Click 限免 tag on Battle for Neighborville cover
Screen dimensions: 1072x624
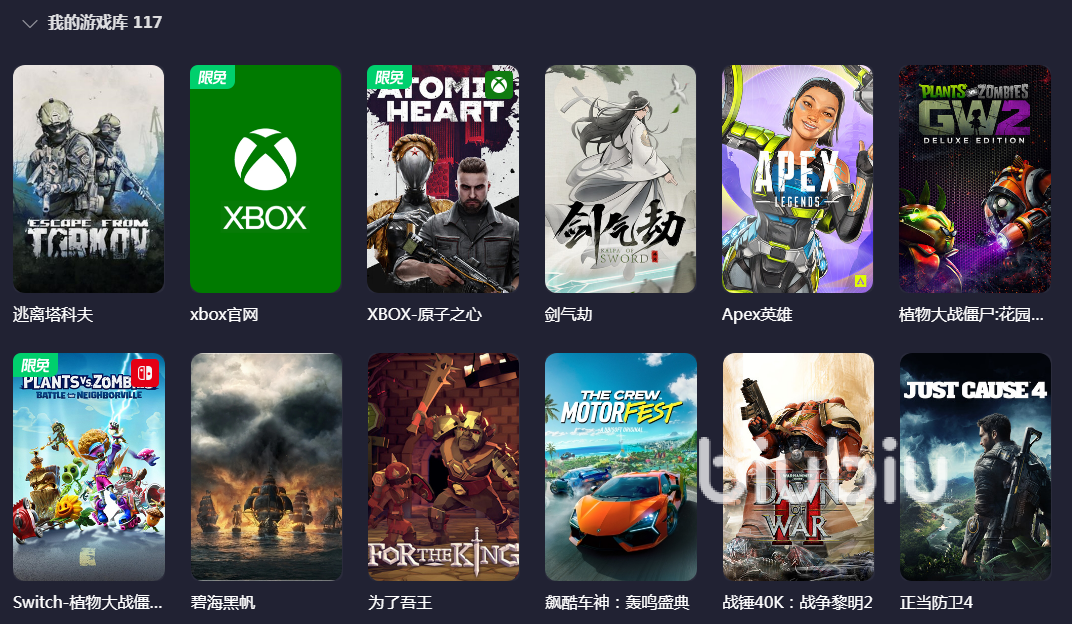[x=35, y=365]
